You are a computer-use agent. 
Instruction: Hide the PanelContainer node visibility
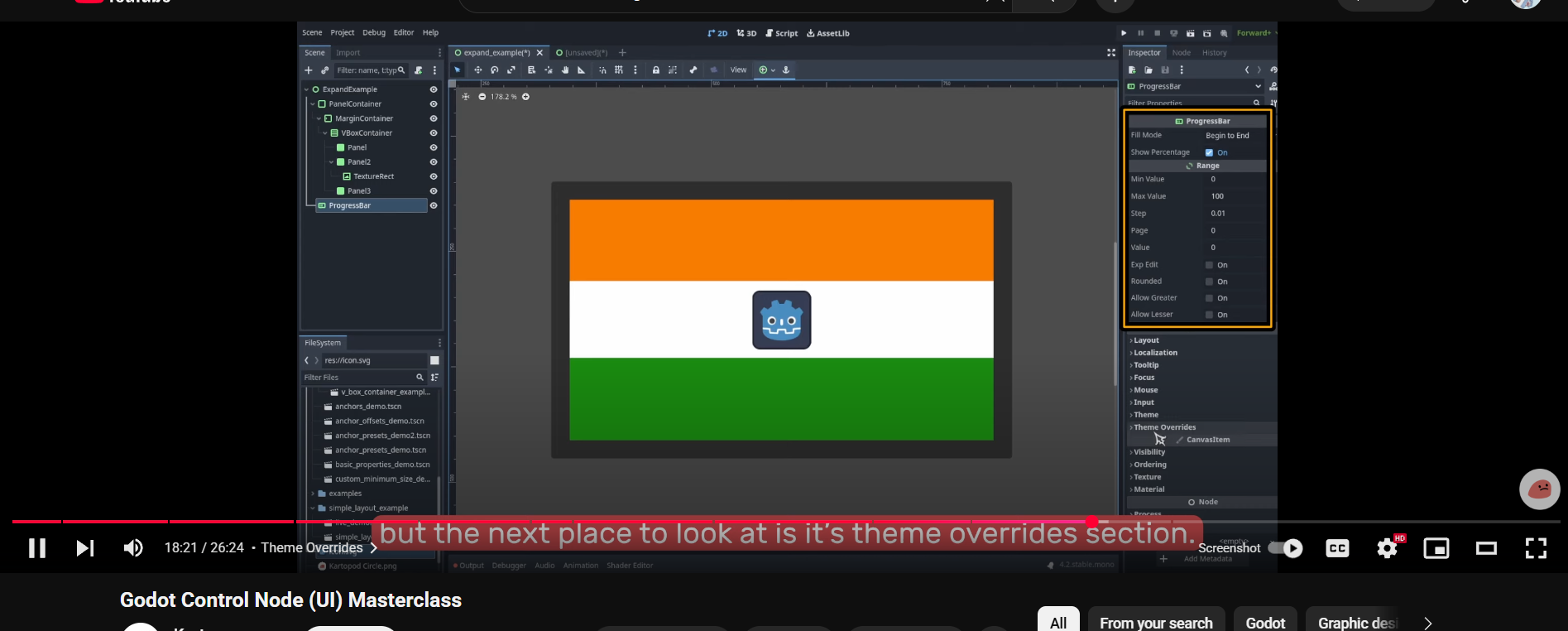[x=433, y=104]
